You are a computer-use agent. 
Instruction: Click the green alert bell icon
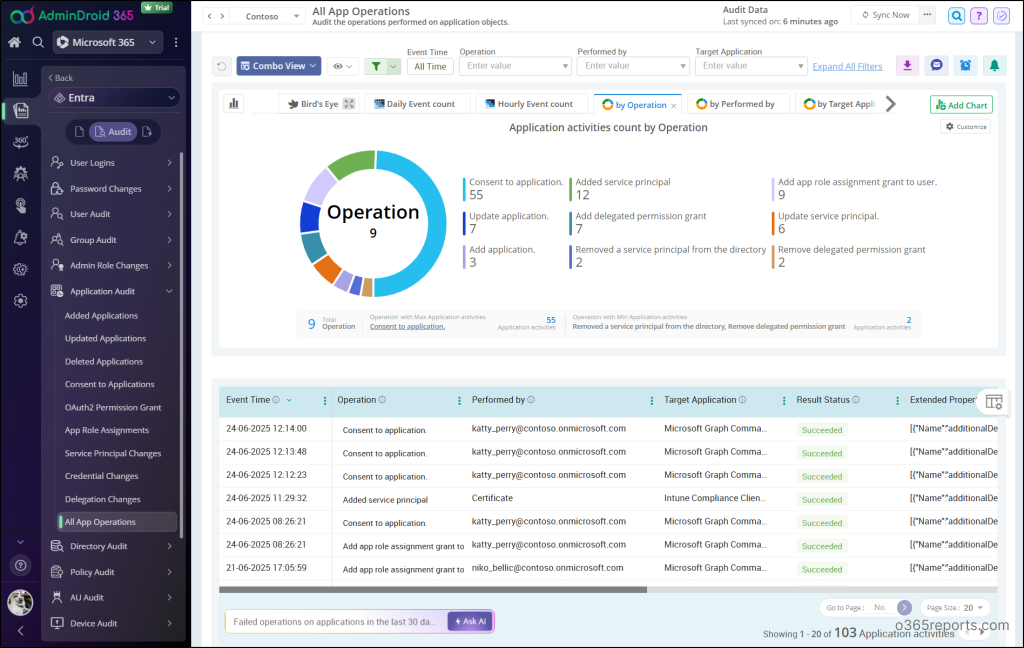point(994,65)
